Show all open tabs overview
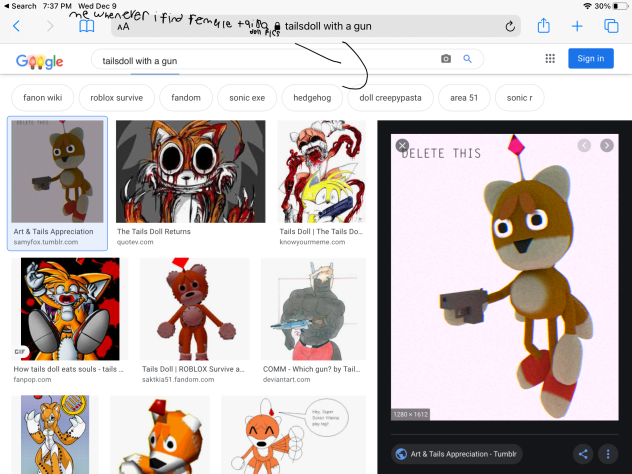 (611, 26)
